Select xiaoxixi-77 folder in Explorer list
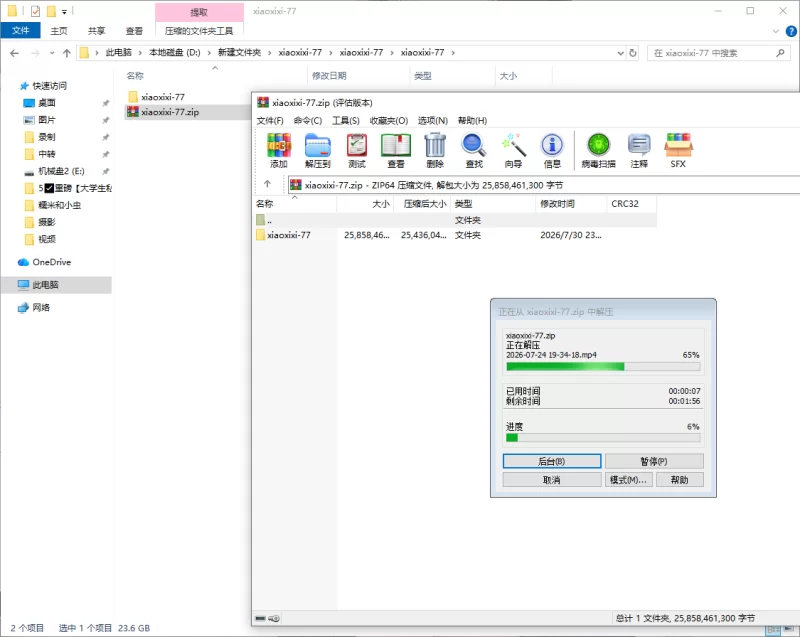 point(156,97)
